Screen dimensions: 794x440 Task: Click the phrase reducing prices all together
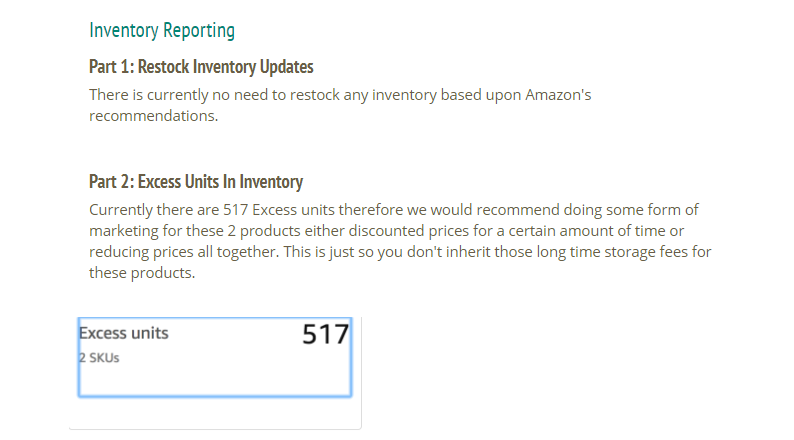click(184, 252)
